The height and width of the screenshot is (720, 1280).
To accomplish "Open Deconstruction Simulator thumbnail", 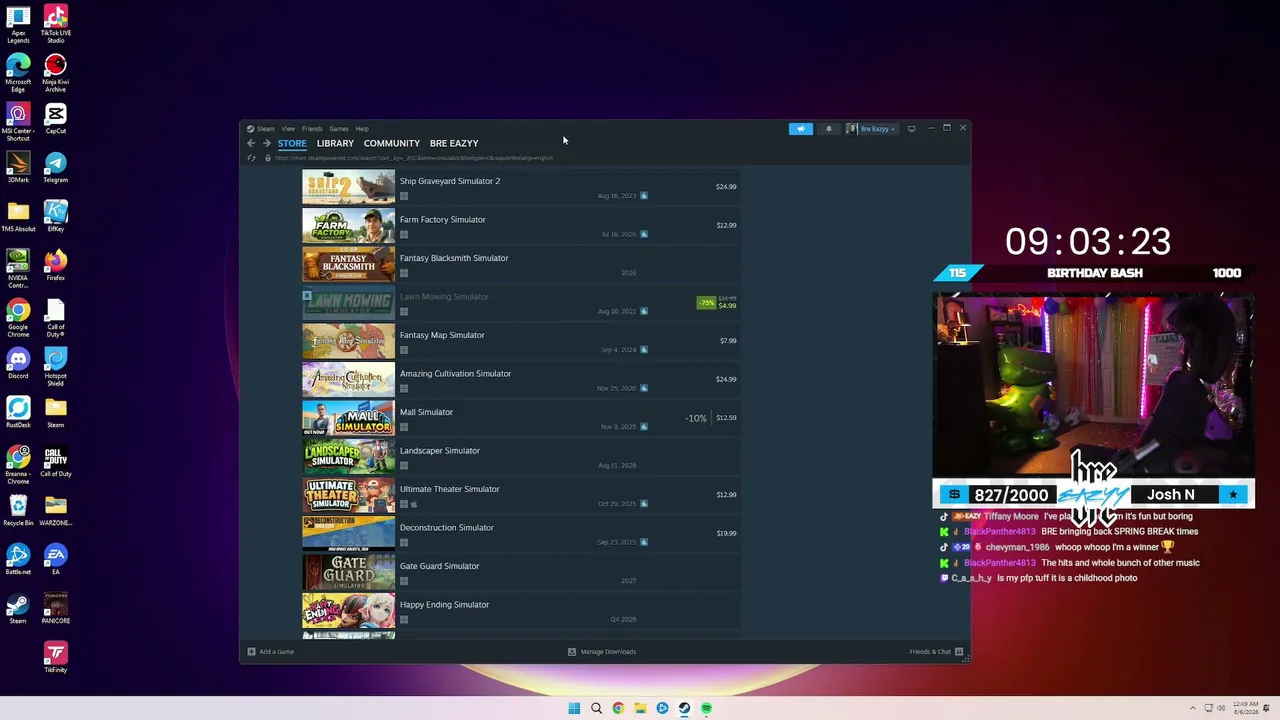I will [349, 533].
